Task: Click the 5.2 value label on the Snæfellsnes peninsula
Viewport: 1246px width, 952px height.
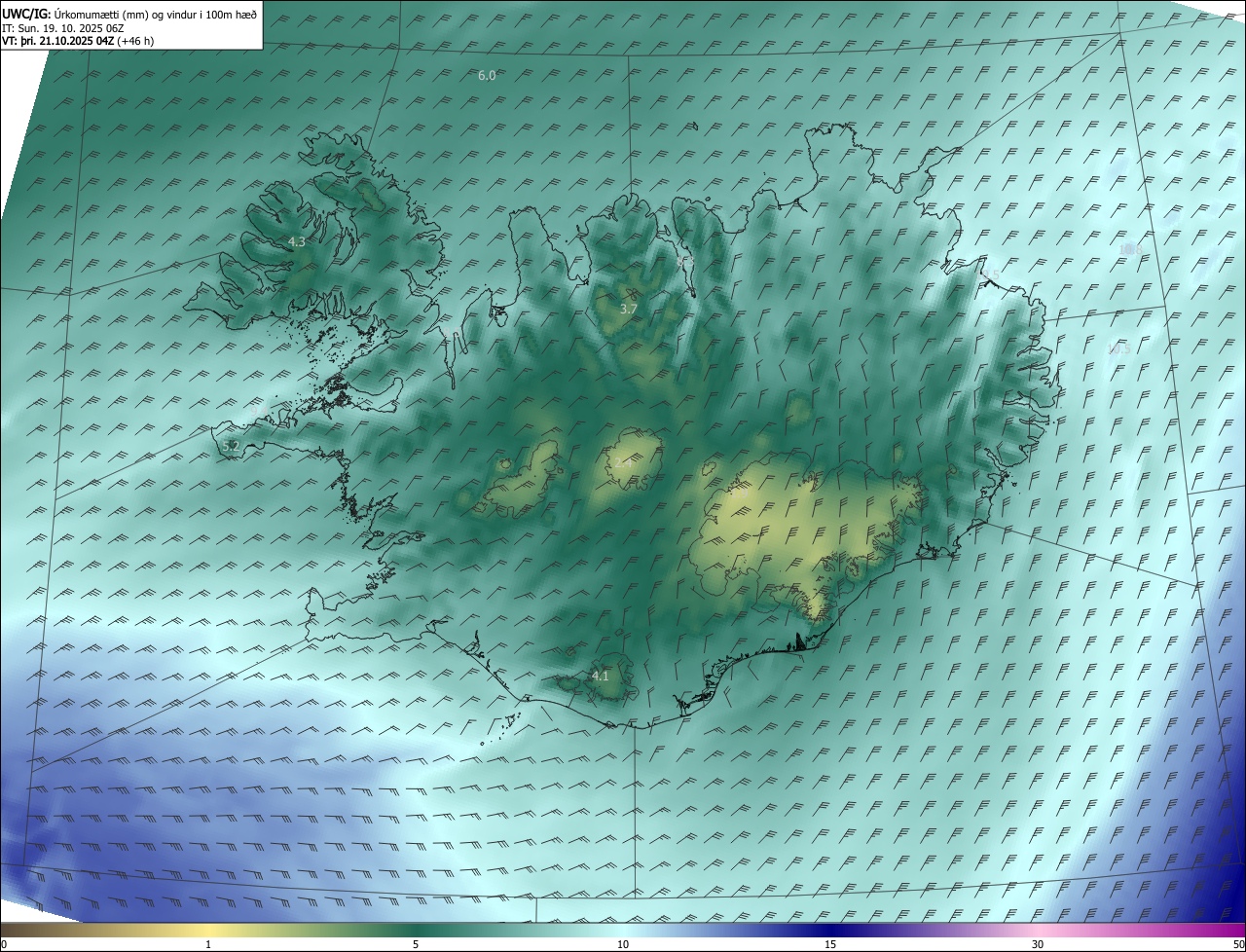Action: pos(231,446)
